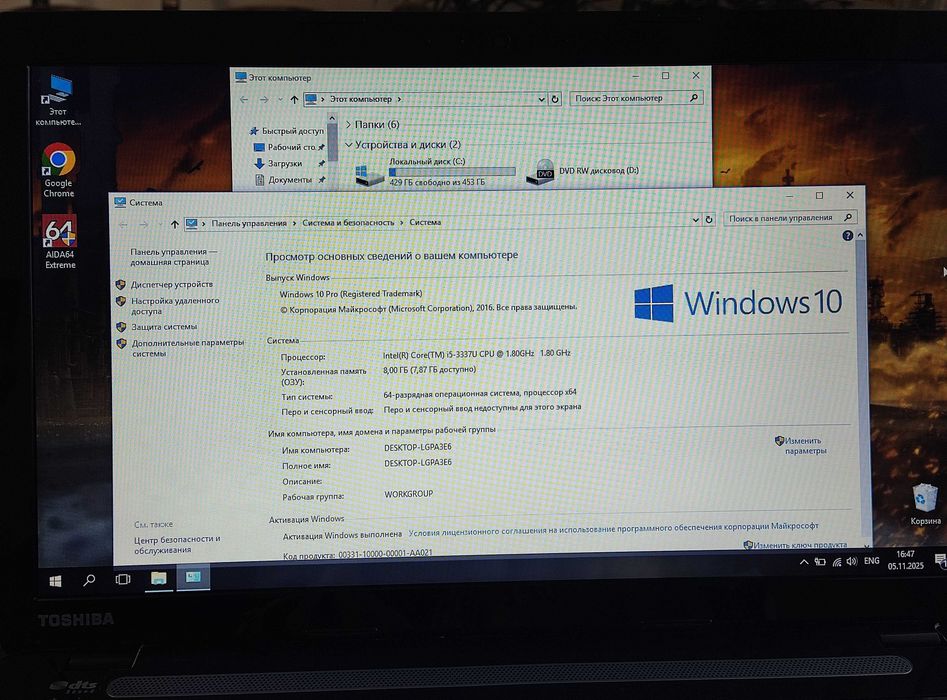Click Изменить ключ продукта link

click(800, 545)
